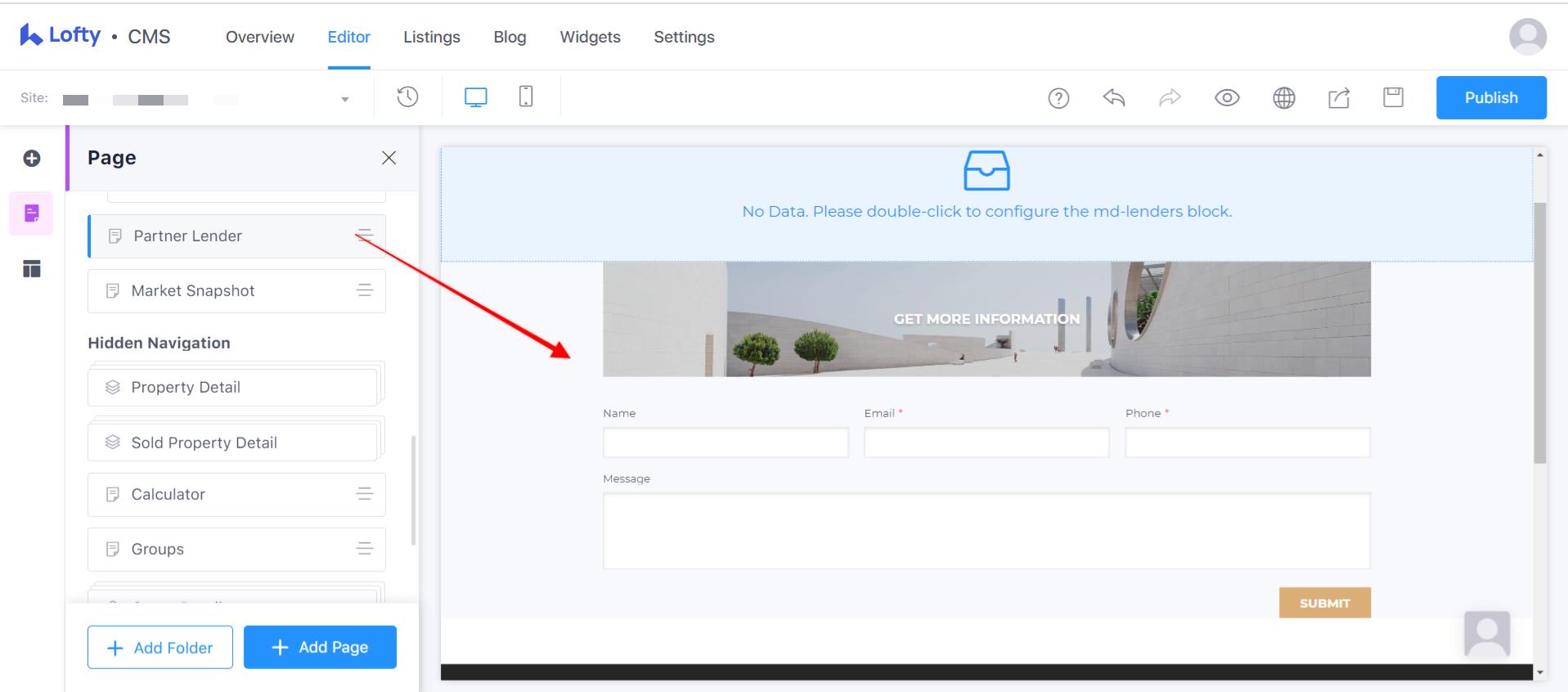Undo the last change

coord(1114,97)
